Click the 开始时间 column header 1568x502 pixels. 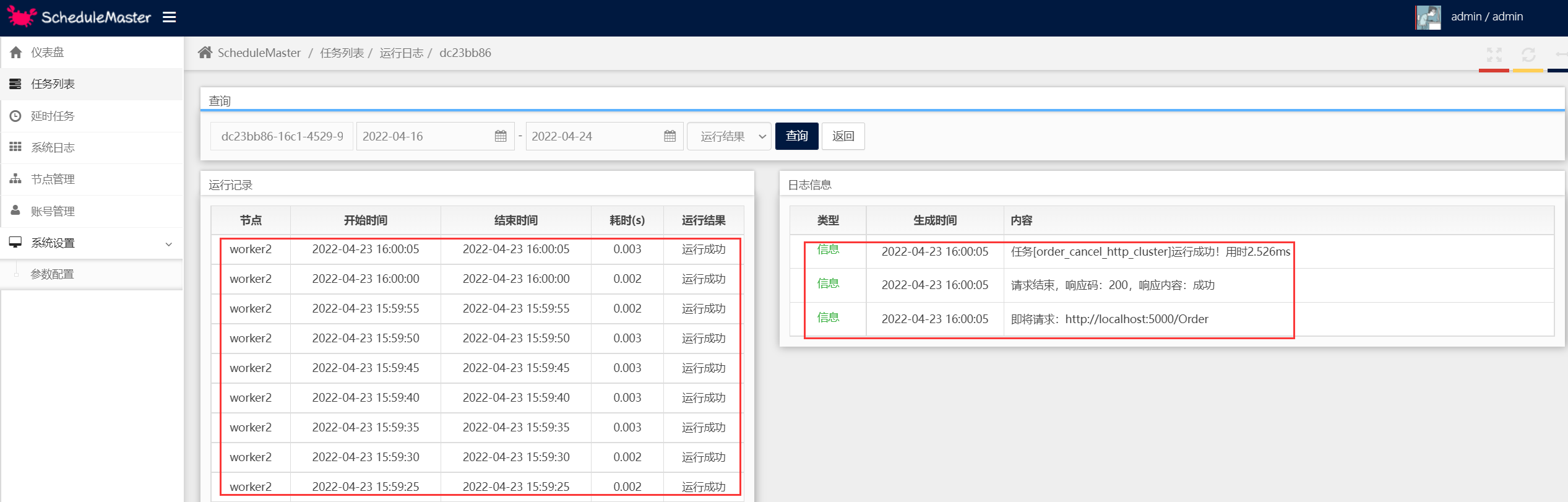[366, 220]
